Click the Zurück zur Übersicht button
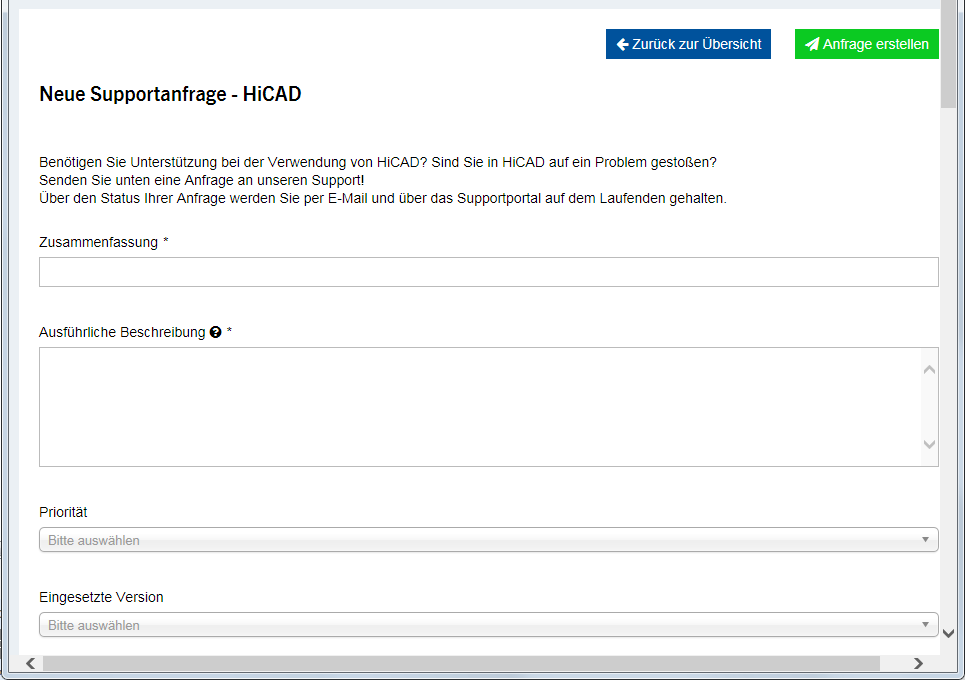Image resolution: width=965 pixels, height=680 pixels. pyautogui.click(x=688, y=44)
